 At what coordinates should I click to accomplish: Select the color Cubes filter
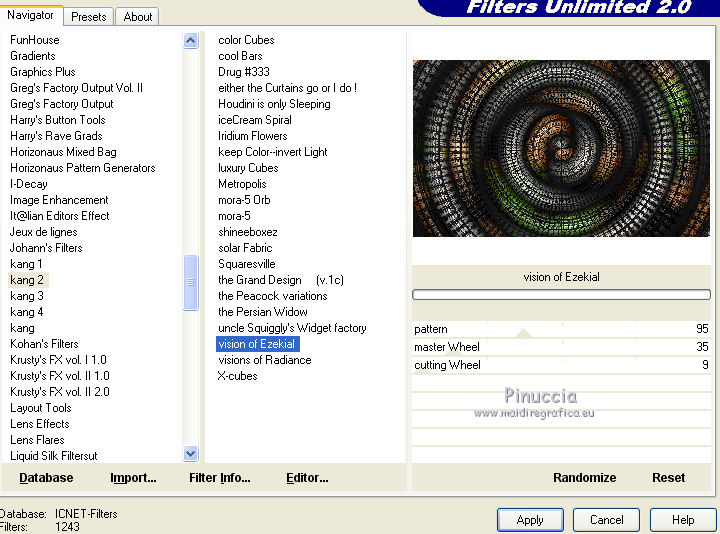(246, 40)
